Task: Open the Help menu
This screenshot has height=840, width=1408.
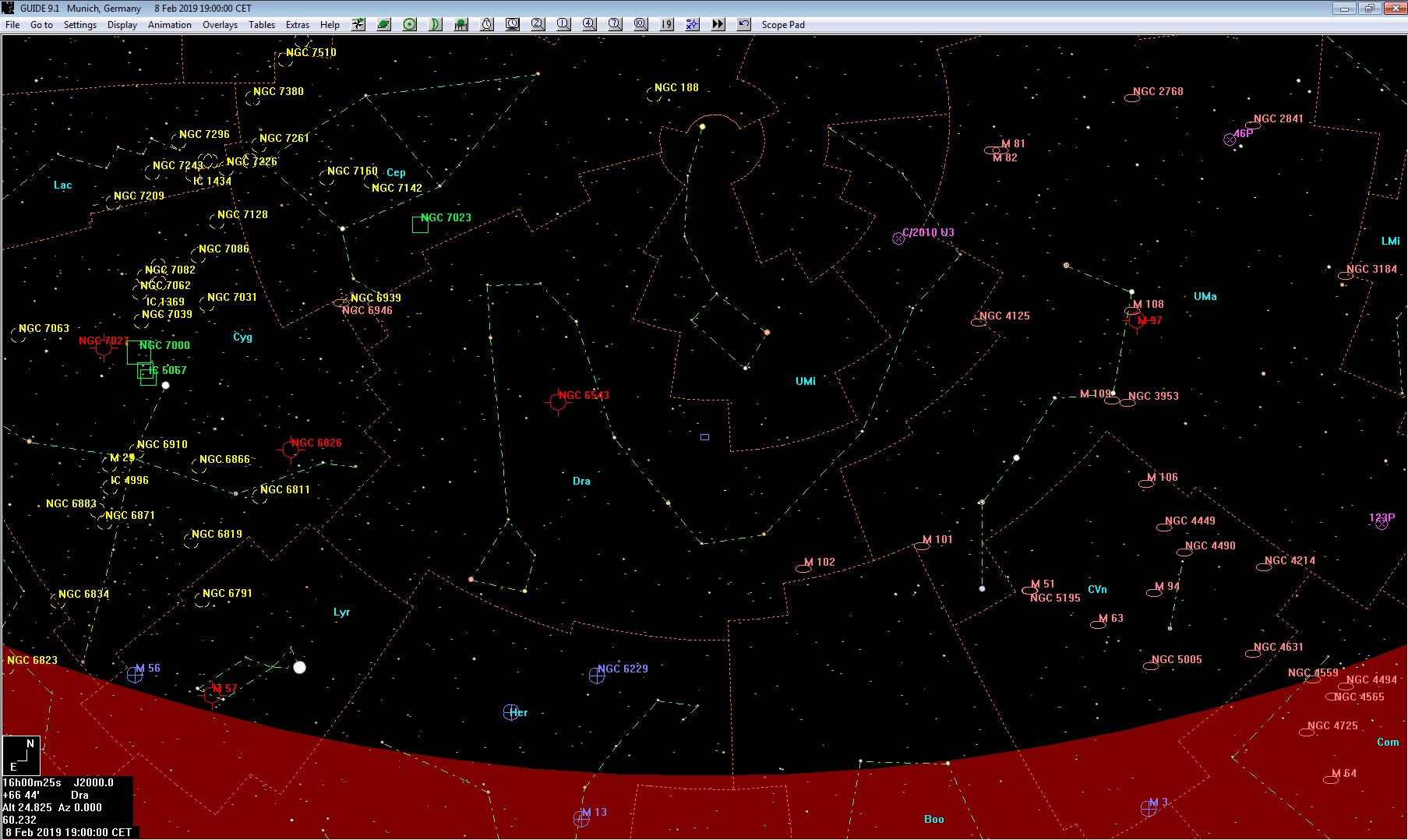Action: (x=330, y=25)
